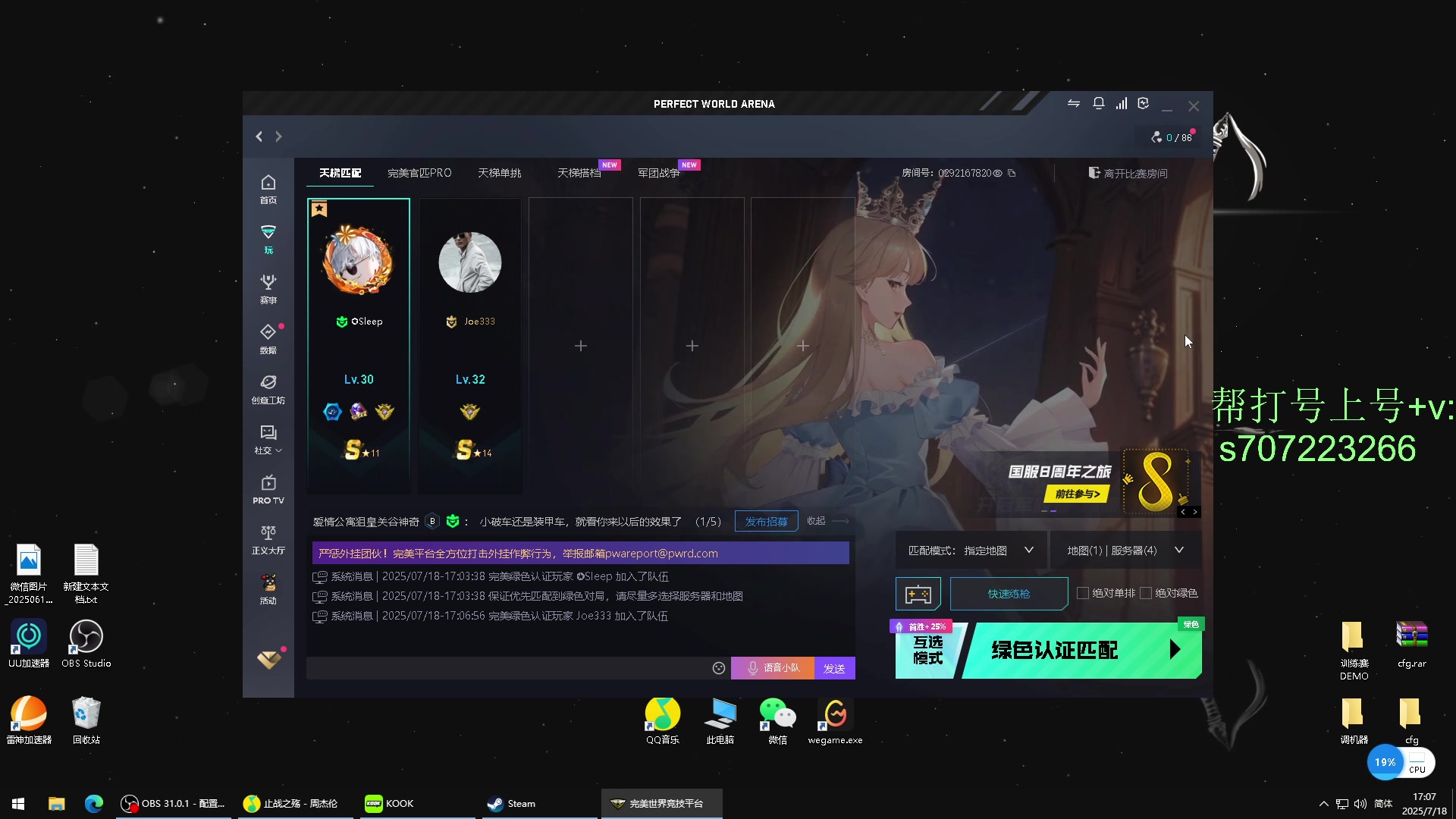Switch to the 天梯搭档 tab

pyautogui.click(x=579, y=174)
